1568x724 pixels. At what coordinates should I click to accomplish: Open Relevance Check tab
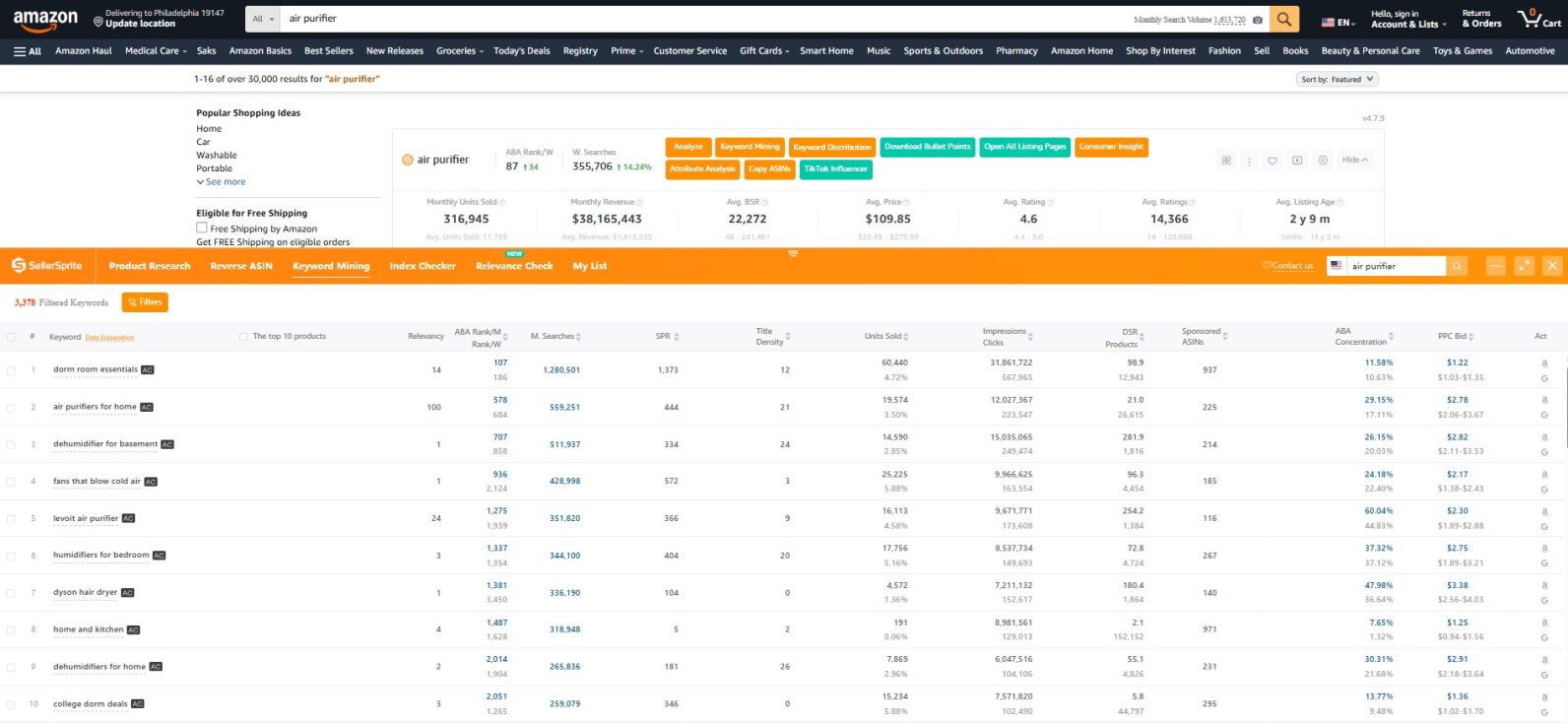[x=514, y=266]
